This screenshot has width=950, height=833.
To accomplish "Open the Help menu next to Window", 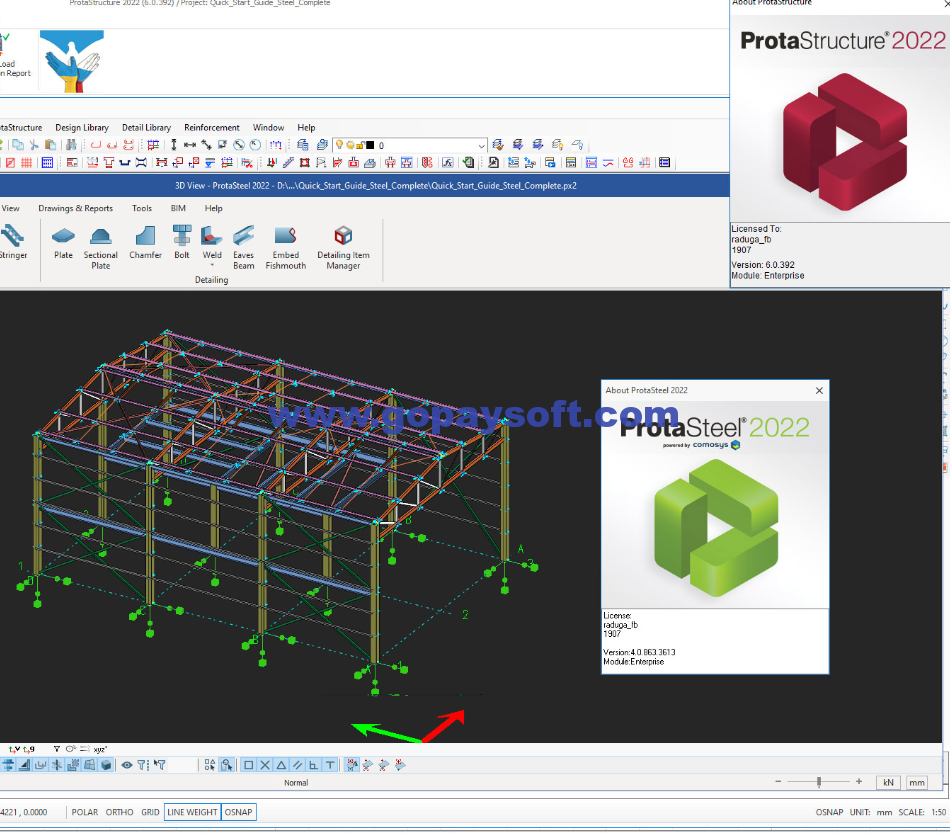I will (306, 128).
